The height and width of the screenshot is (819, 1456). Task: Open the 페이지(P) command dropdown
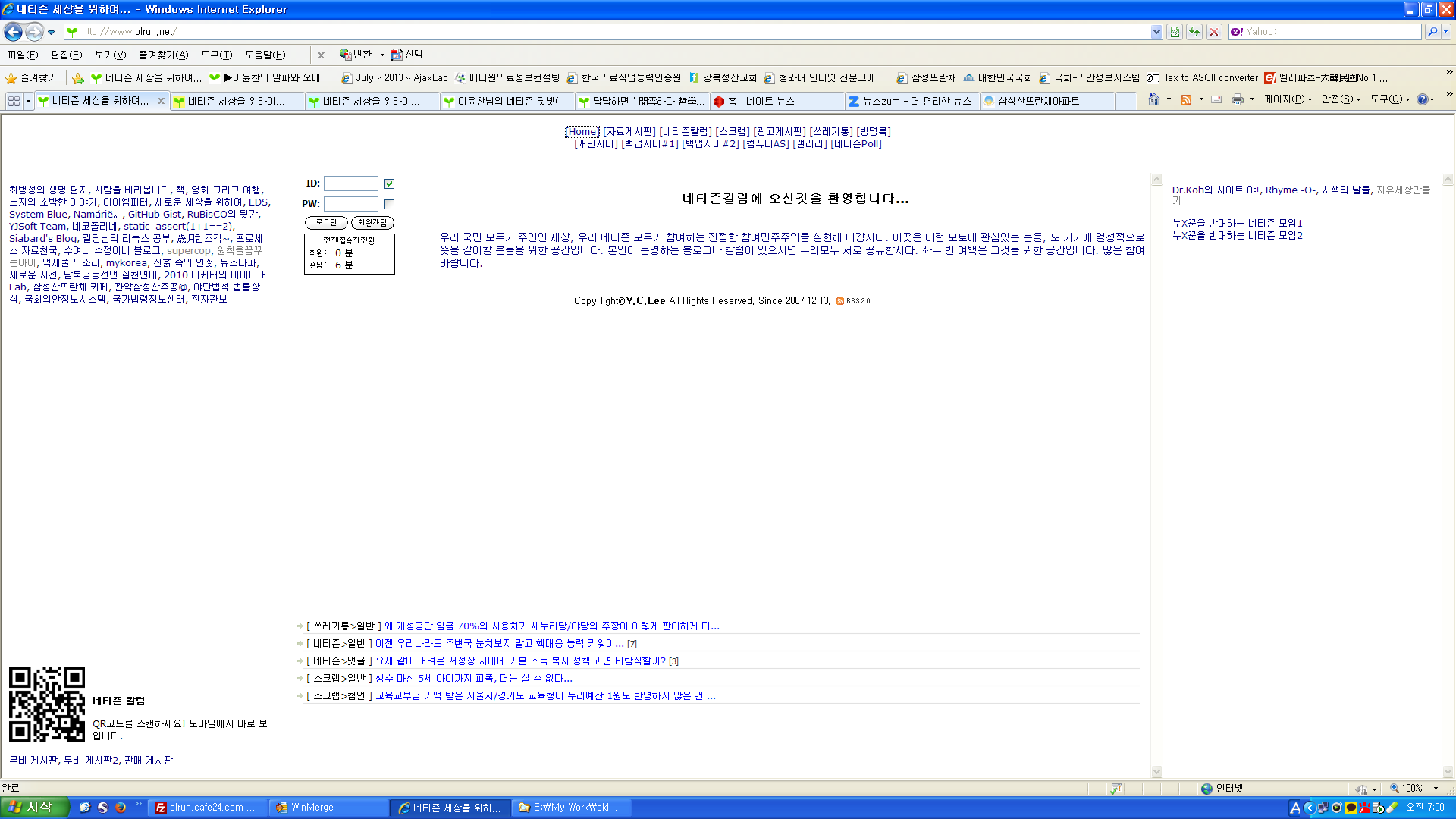click(x=1288, y=99)
